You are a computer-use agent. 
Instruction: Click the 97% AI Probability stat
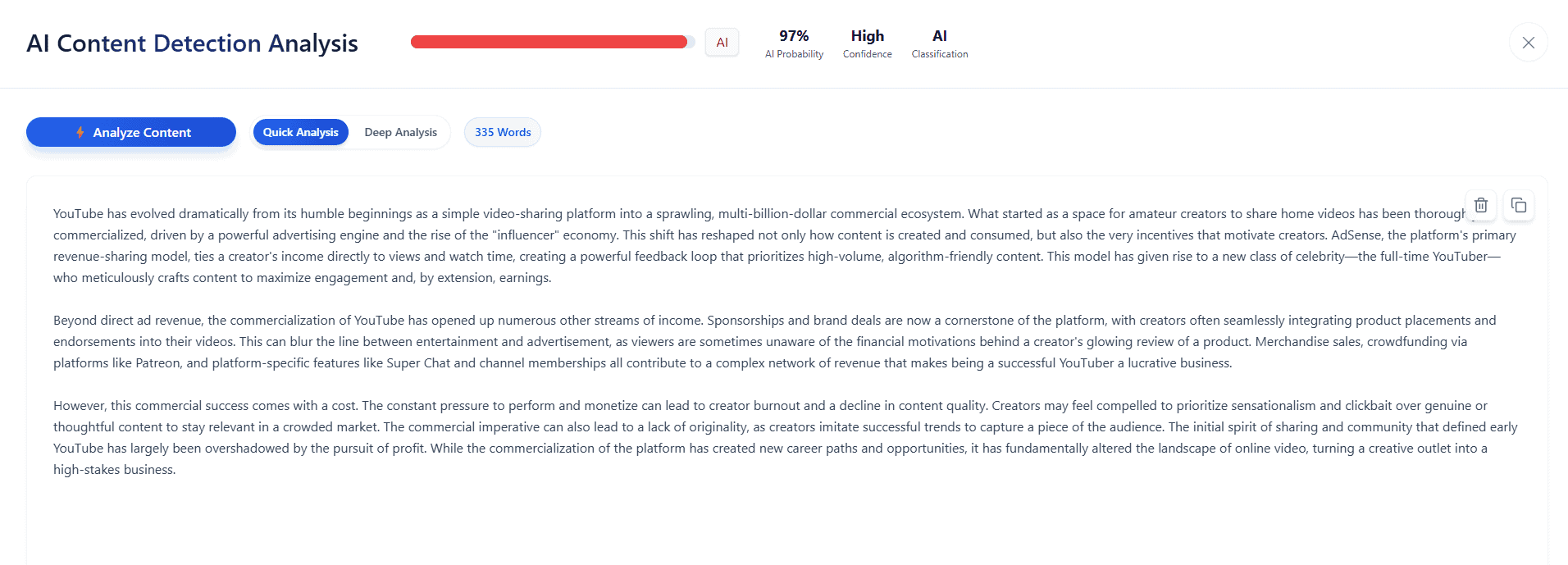794,43
